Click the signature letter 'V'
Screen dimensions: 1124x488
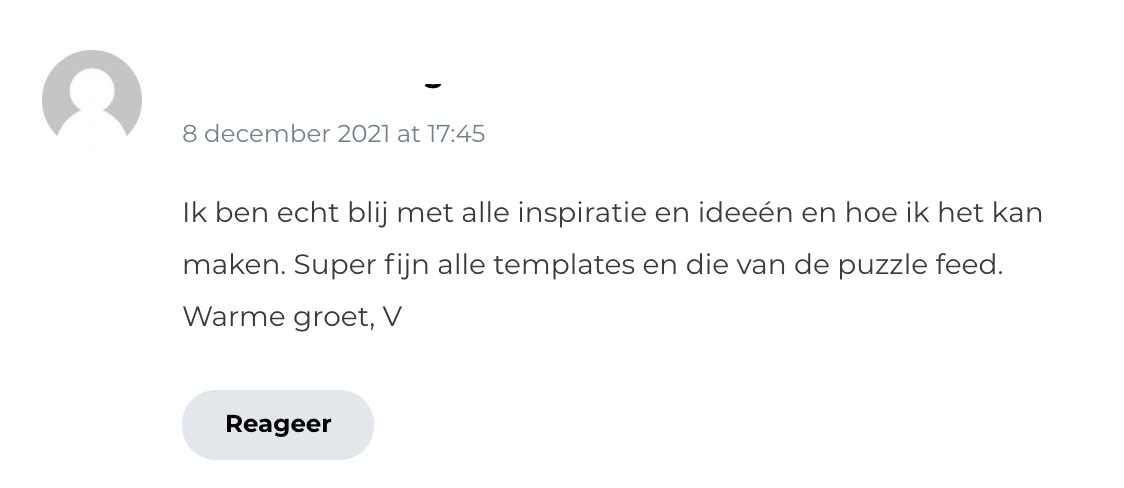[x=392, y=317]
